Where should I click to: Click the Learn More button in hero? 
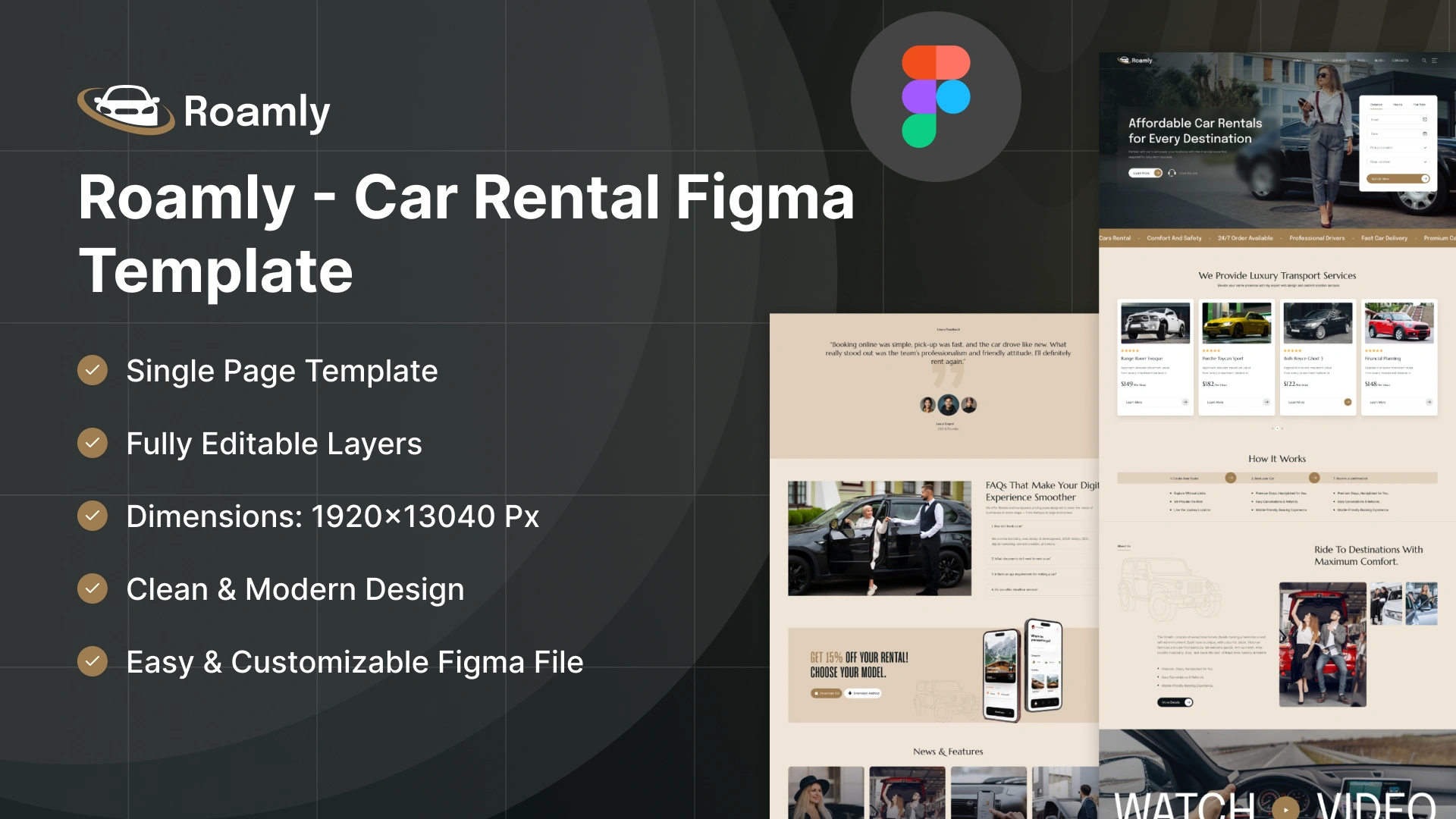coord(1145,173)
